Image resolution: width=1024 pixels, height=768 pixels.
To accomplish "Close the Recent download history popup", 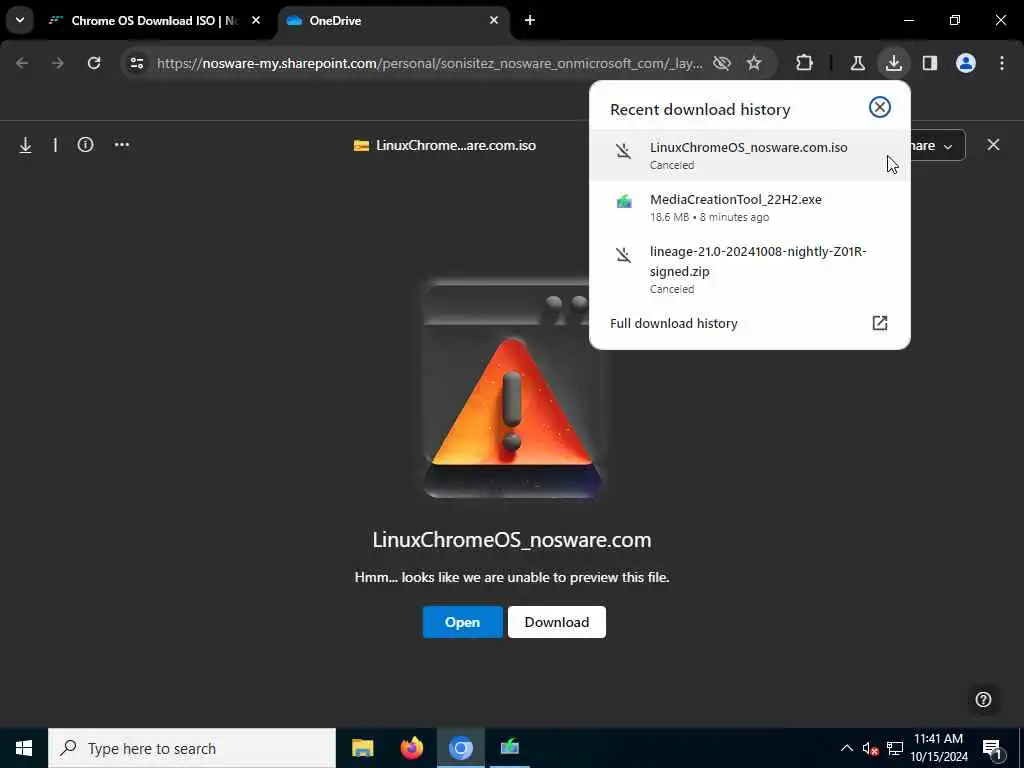I will (880, 107).
